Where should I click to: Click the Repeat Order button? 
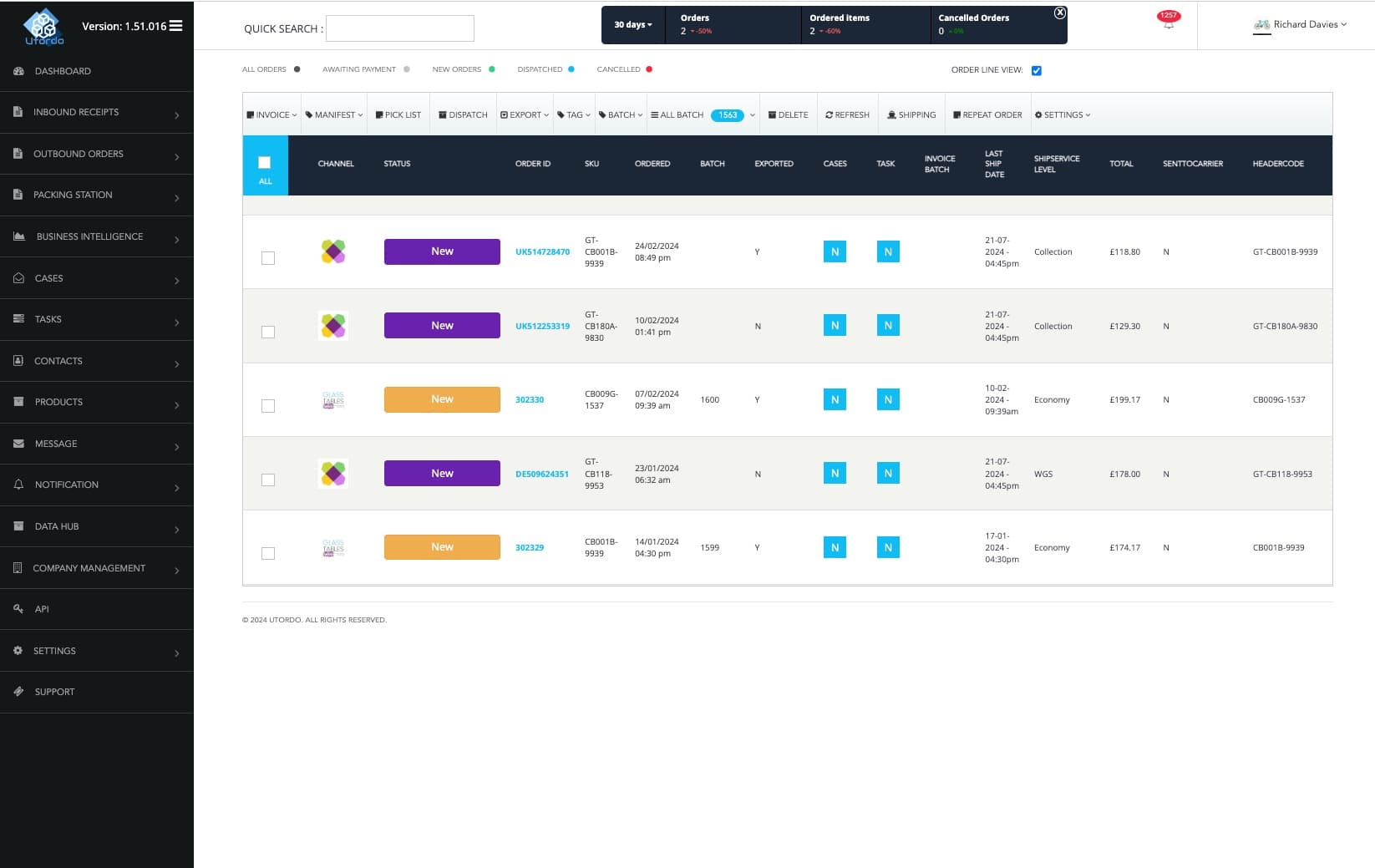[987, 114]
